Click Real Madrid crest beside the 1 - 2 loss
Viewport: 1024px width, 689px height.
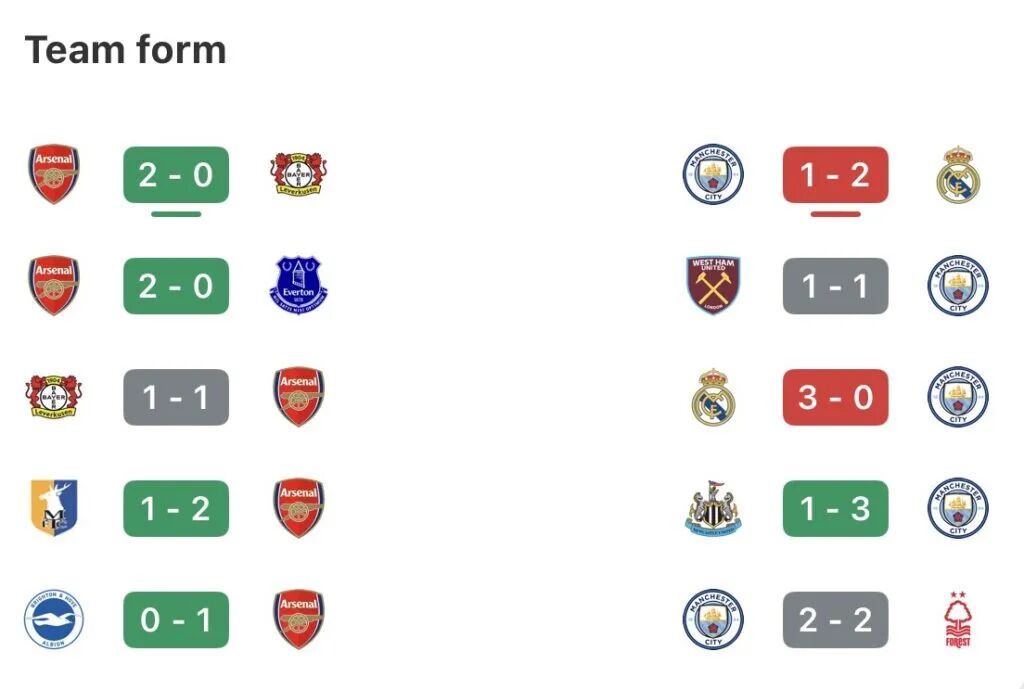tap(958, 175)
